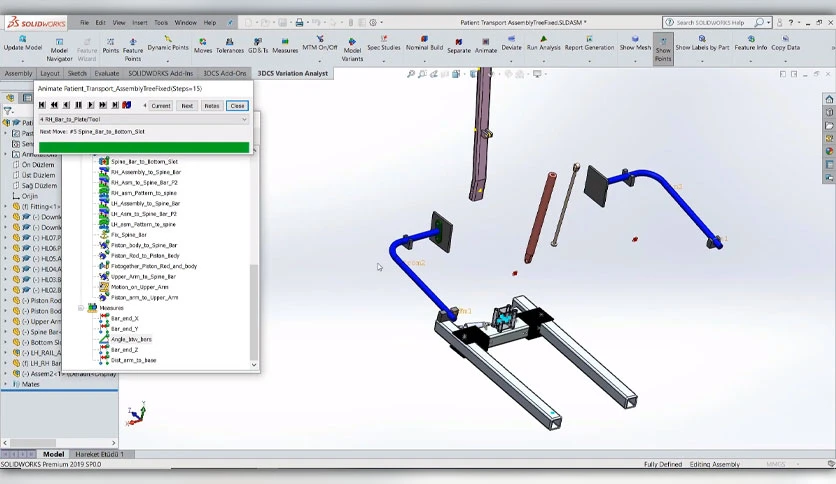This screenshot has height=484, width=836.
Task: Select the Piston_body_to_Spine_Bar move
Action: [143, 245]
